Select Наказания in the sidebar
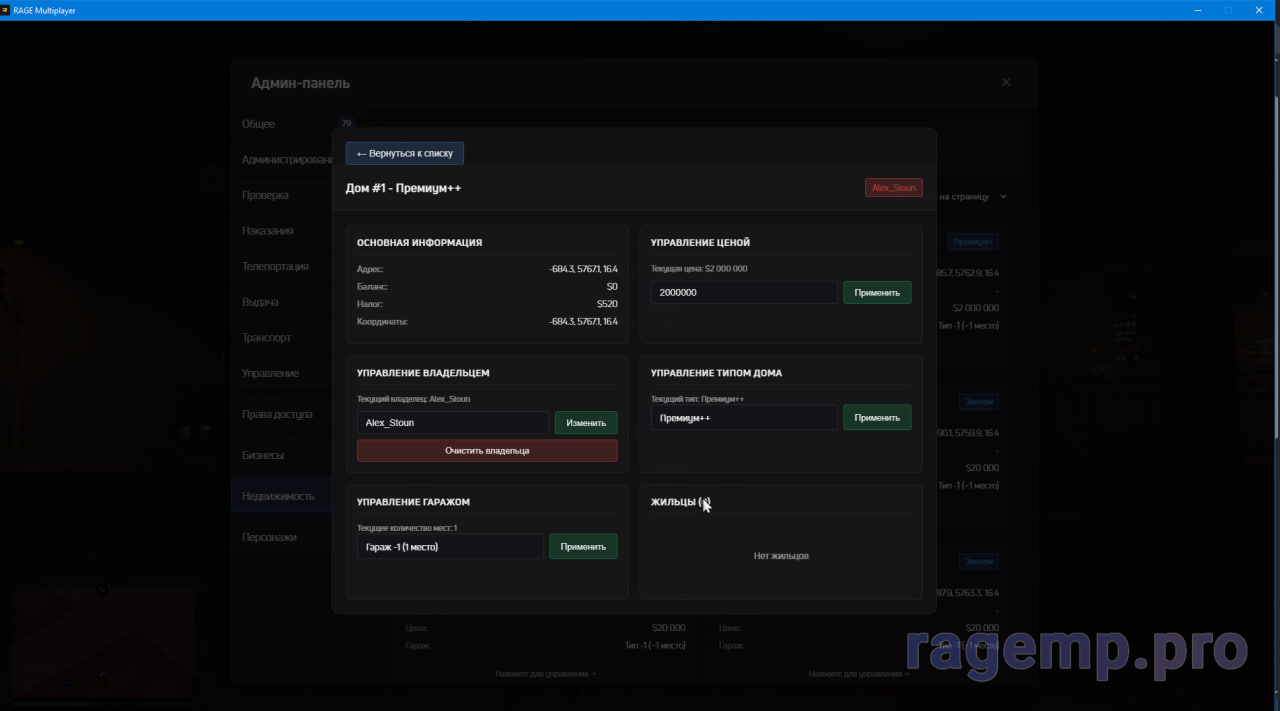Viewport: 1280px width, 711px height. (x=267, y=231)
